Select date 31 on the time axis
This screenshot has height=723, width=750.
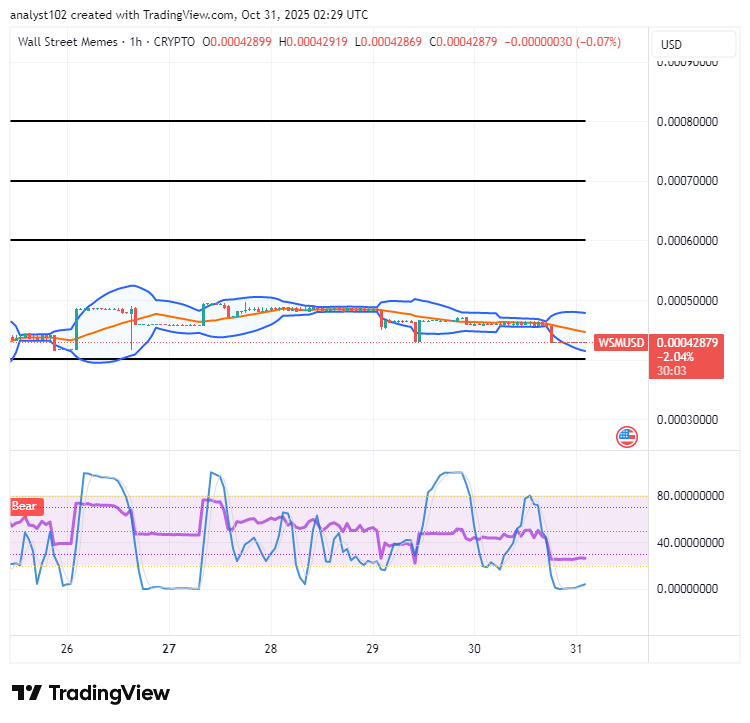coord(576,649)
